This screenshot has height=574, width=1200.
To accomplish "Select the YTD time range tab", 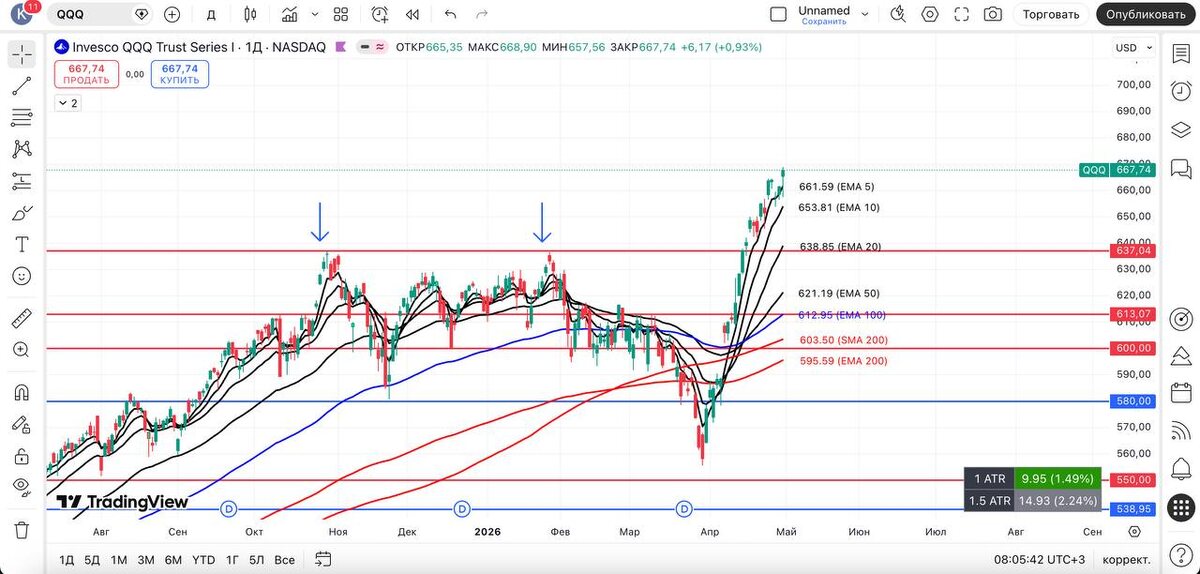I will (x=203, y=559).
